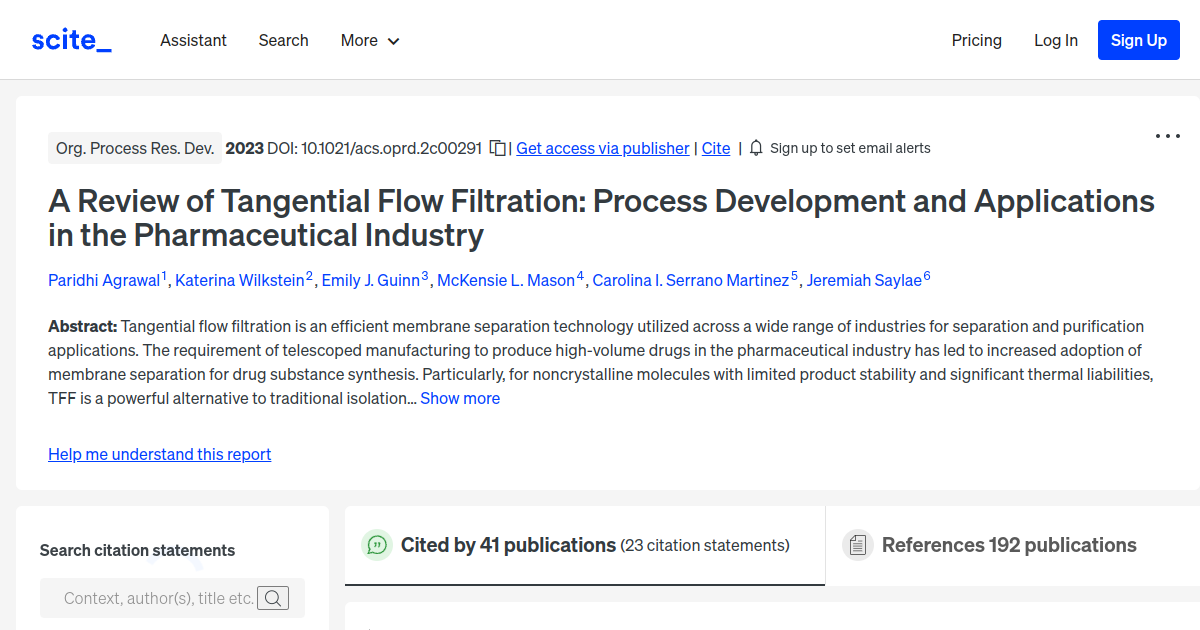The height and width of the screenshot is (630, 1200).
Task: Open author profile for Paridhi Agrawal
Action: (104, 280)
